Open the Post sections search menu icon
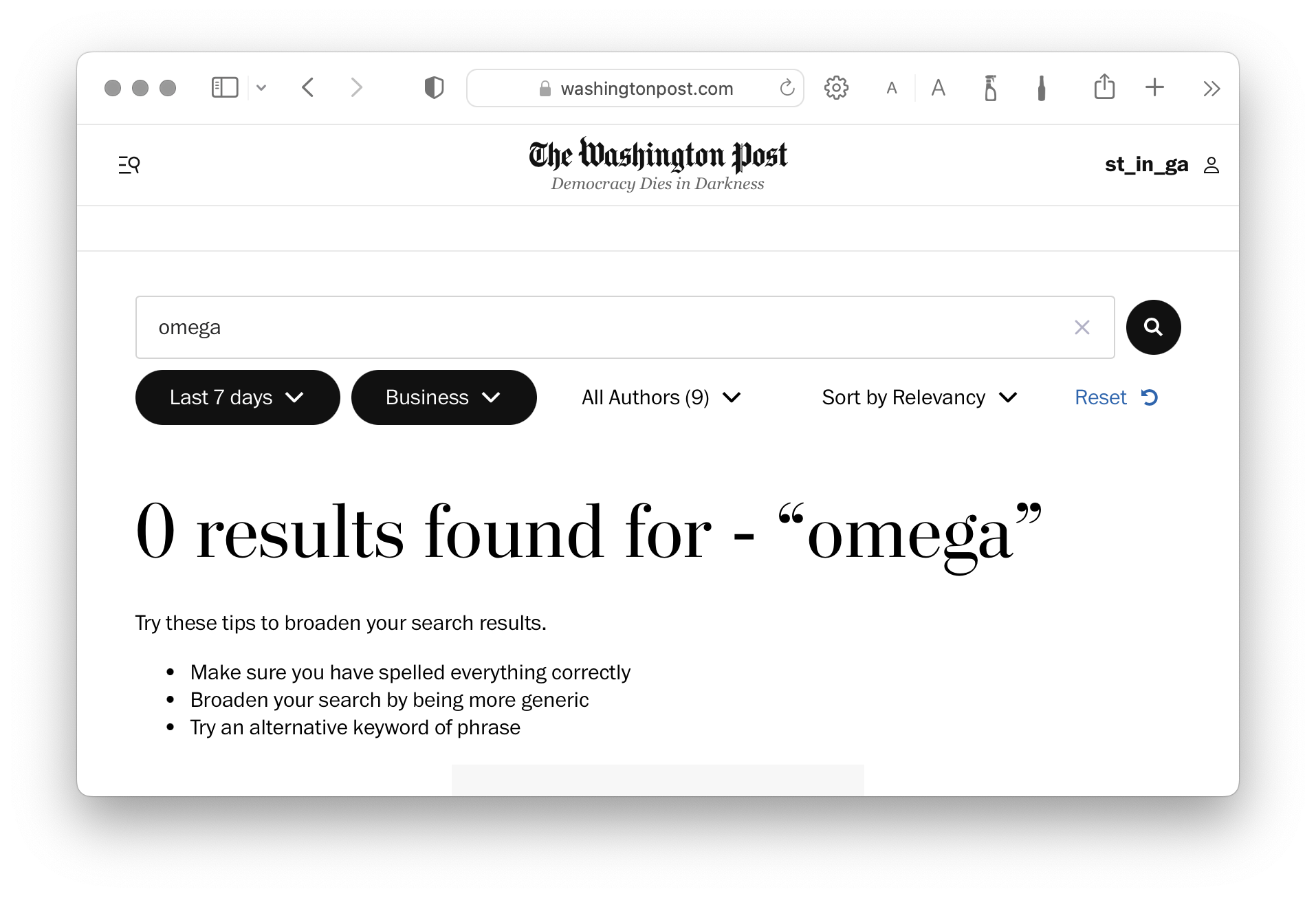1316x898 pixels. 129,165
